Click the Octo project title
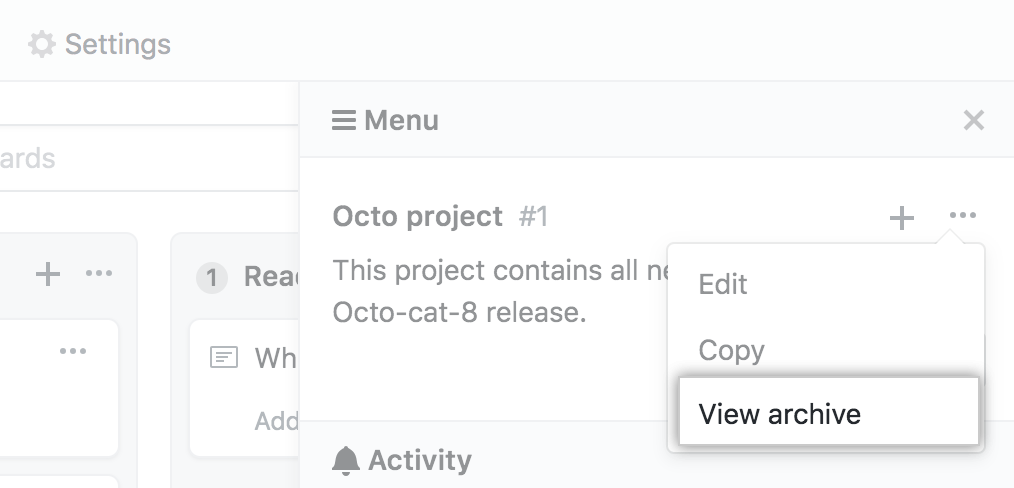Viewport: 1014px width, 488px height. pos(417,216)
